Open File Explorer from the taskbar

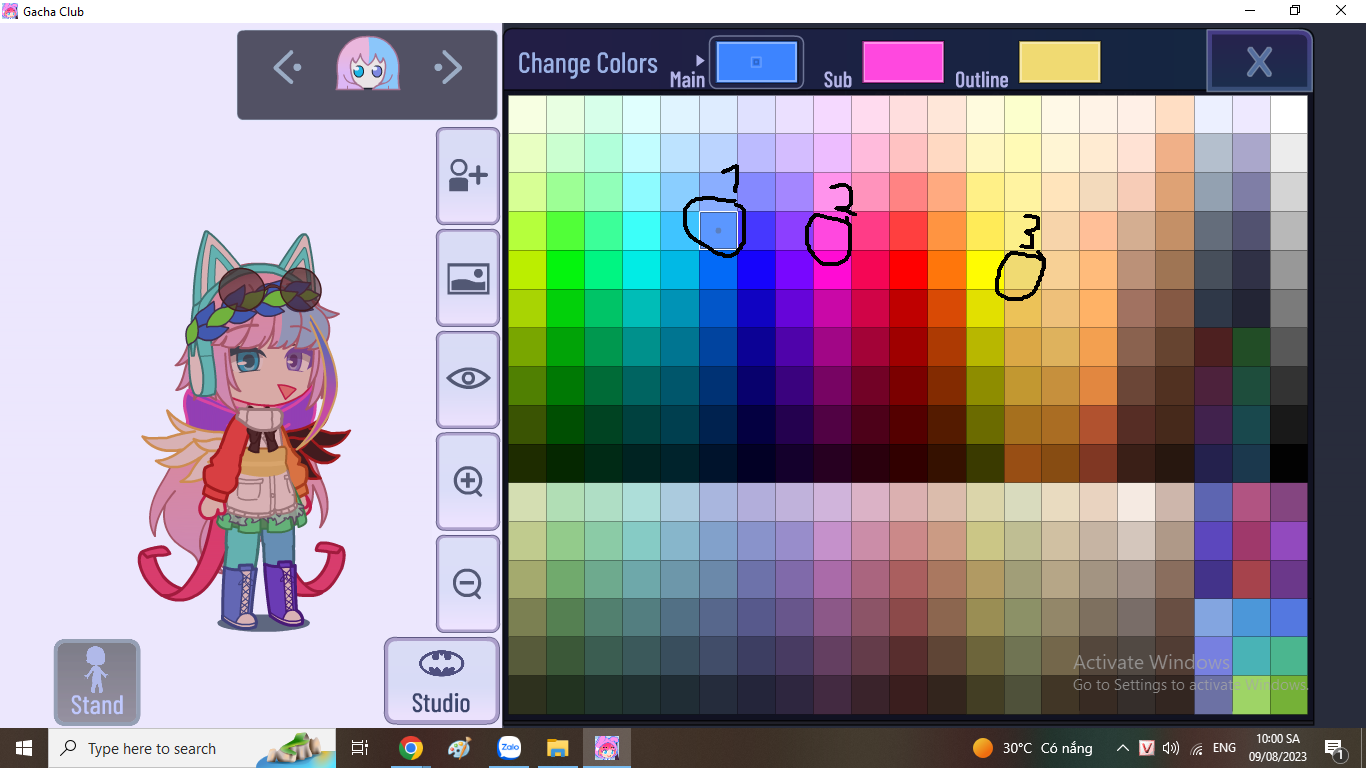pos(558,748)
